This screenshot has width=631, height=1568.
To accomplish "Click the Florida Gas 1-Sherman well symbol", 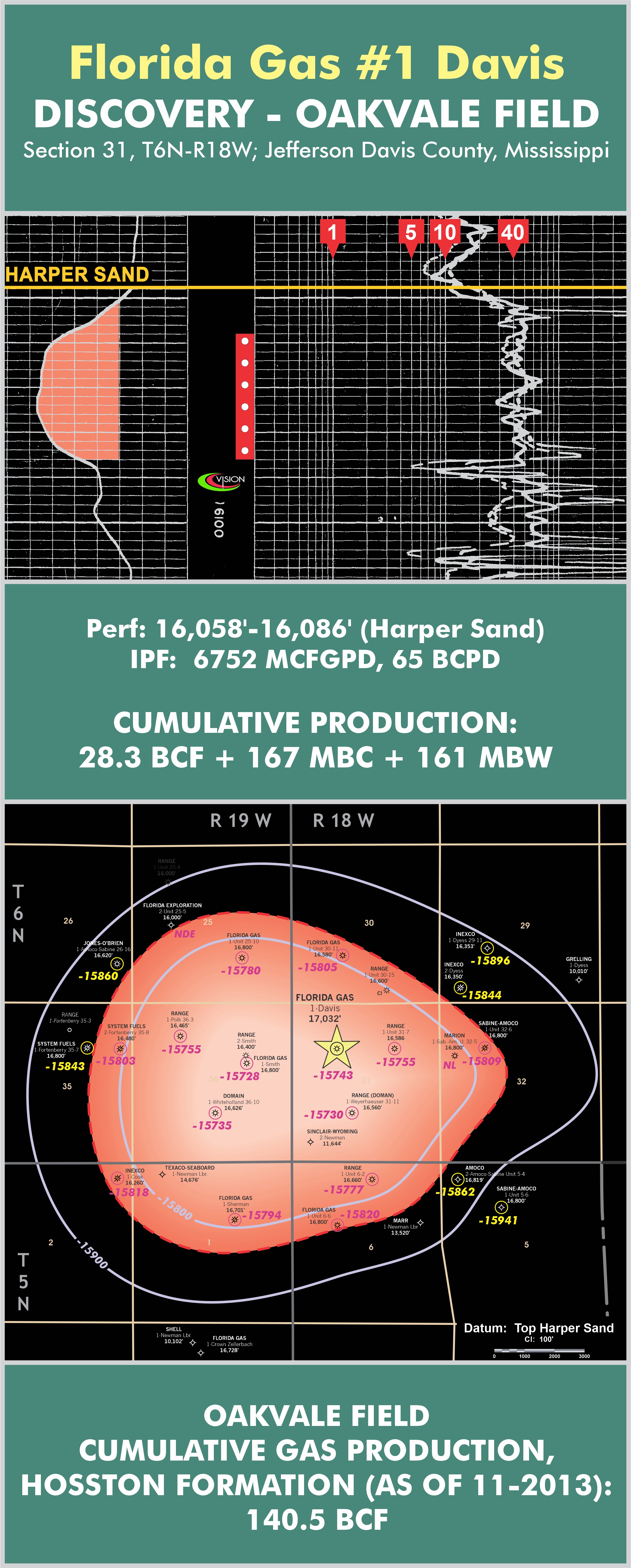I will pyautogui.click(x=235, y=1220).
